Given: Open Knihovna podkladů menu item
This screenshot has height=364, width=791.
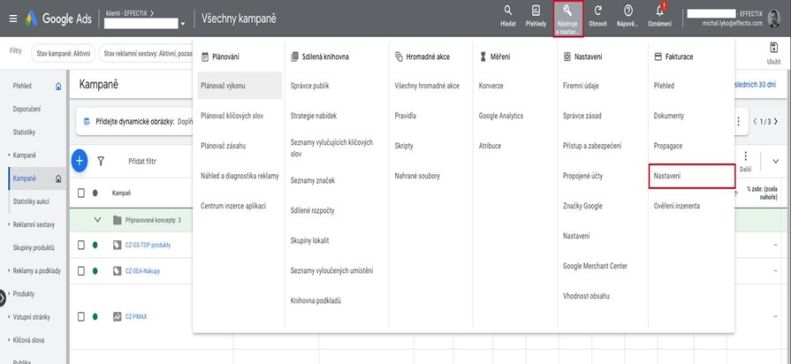Looking at the screenshot, I should (x=316, y=300).
